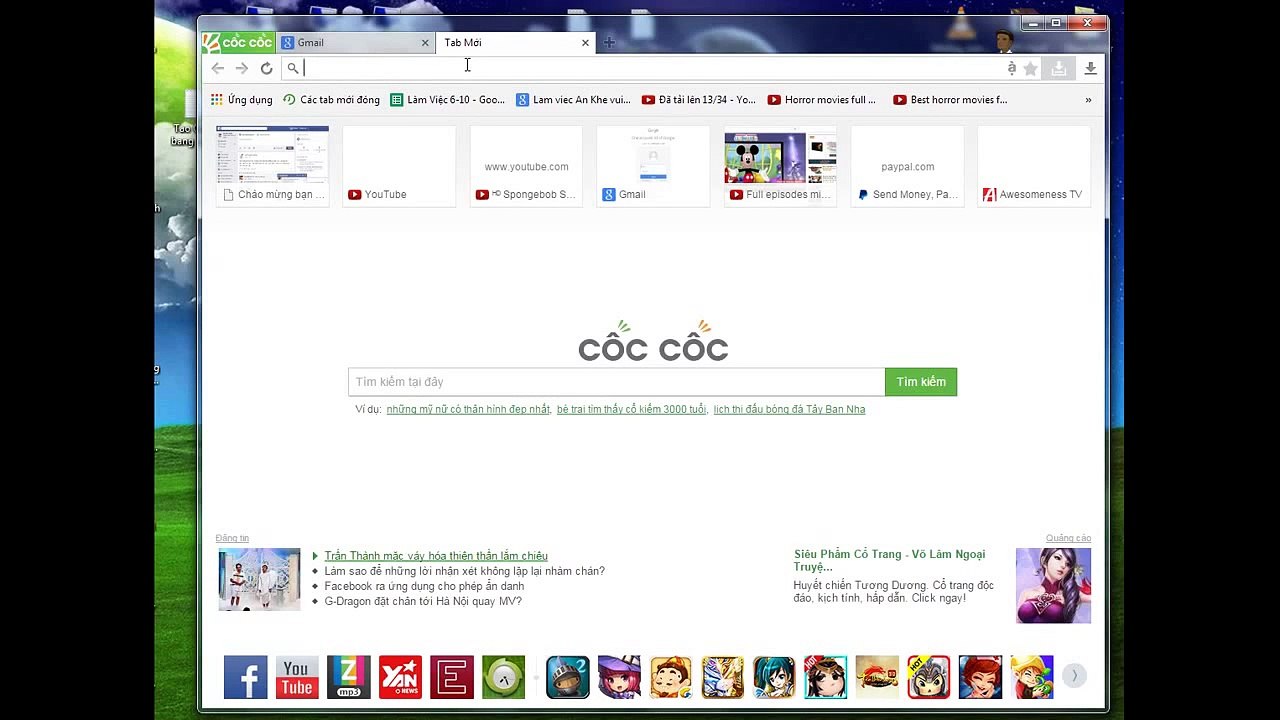Go back to previous page
The width and height of the screenshot is (1280, 720).
pyautogui.click(x=217, y=68)
